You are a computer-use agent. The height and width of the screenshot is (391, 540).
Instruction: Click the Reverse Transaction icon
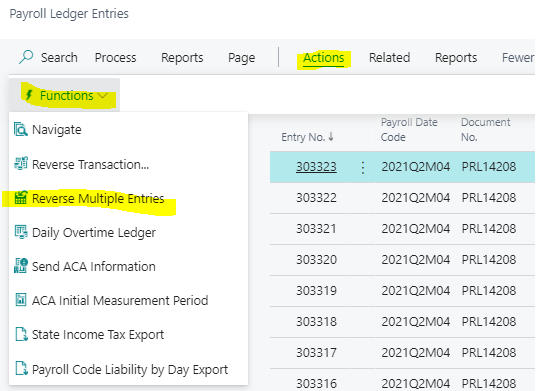click(x=21, y=164)
